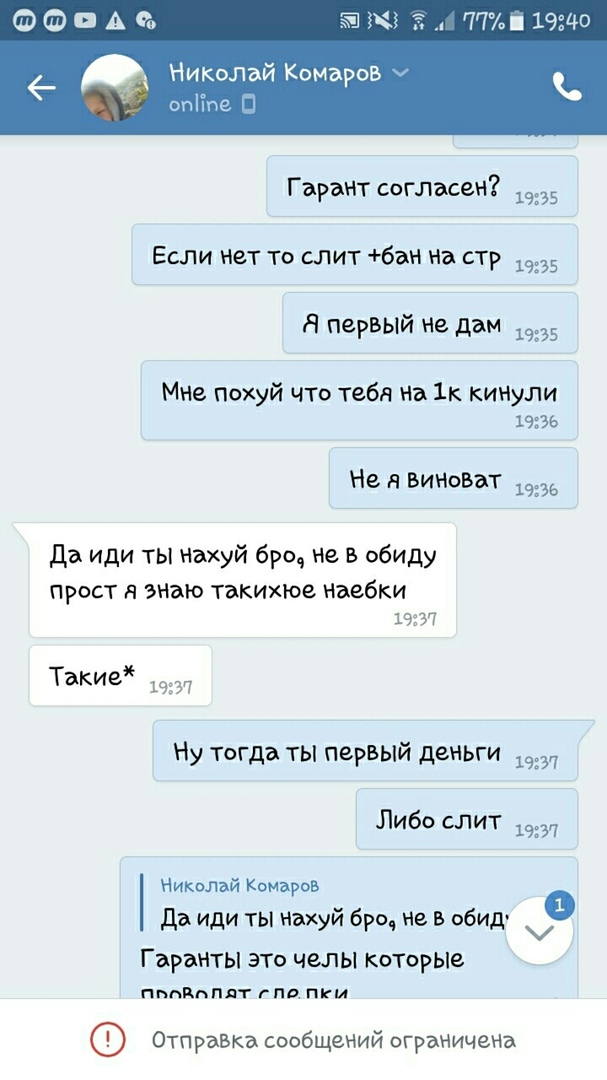The height and width of the screenshot is (1080, 607).
Task: Tap the red warning exclamation icon
Action: coord(109,1039)
